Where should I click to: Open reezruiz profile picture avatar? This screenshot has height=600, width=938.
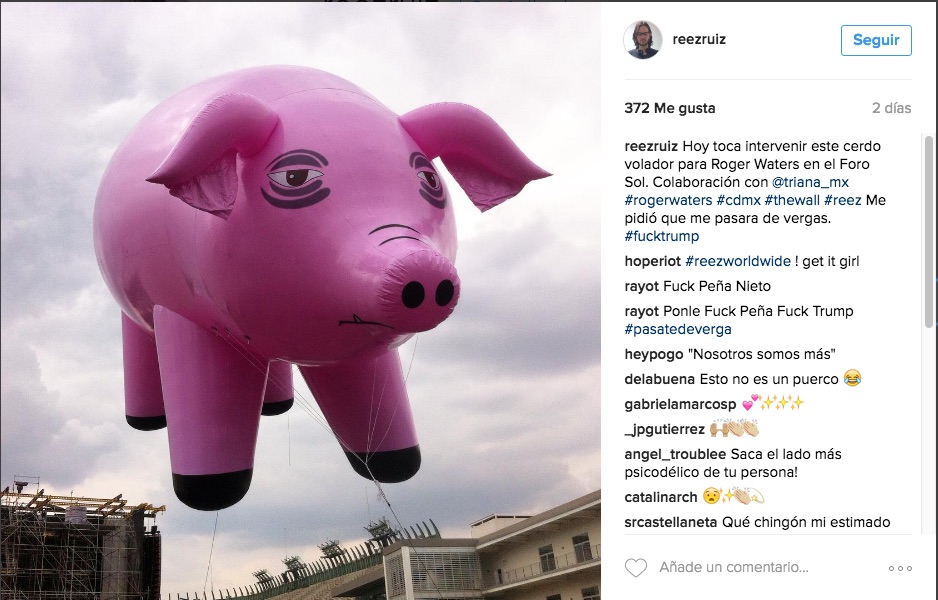(x=642, y=39)
